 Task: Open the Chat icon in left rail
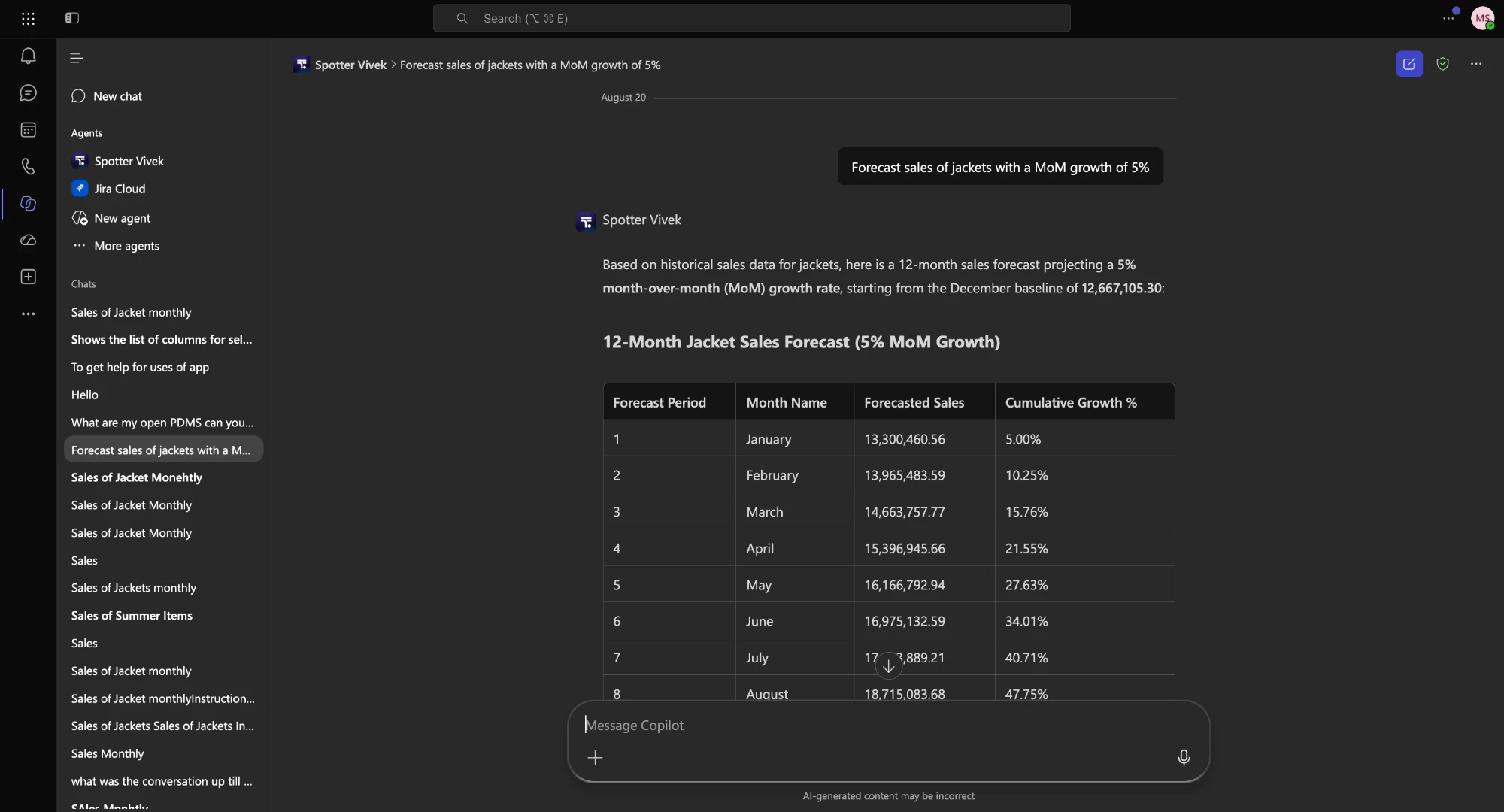pos(28,92)
